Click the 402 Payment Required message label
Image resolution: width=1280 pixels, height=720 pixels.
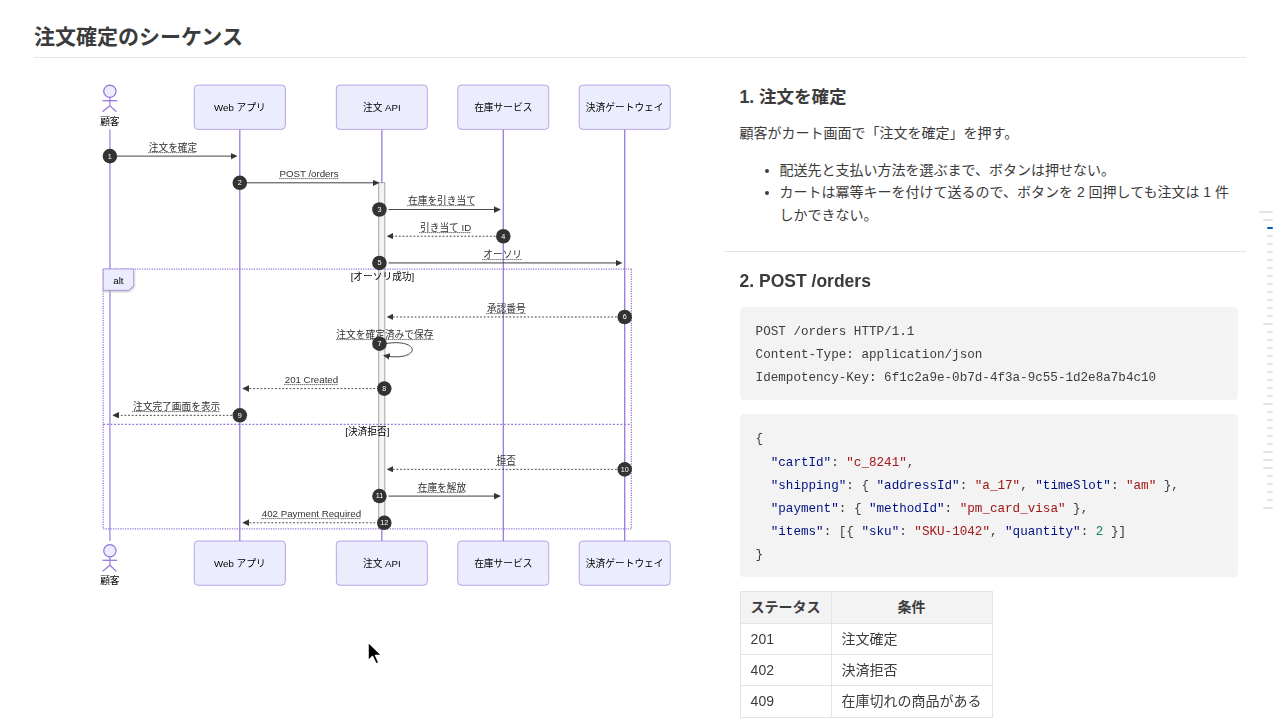(x=311, y=514)
